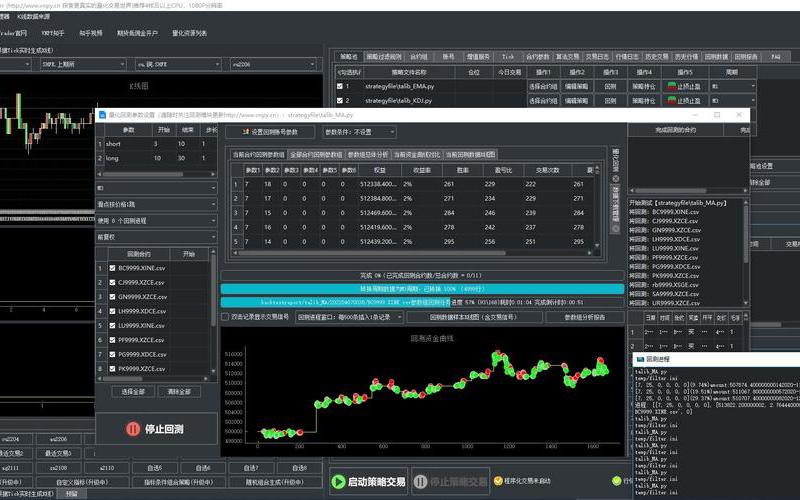The height and width of the screenshot is (500, 800).
Task: Click the 随机组合生成(升级中) button
Action: [x=276, y=482]
